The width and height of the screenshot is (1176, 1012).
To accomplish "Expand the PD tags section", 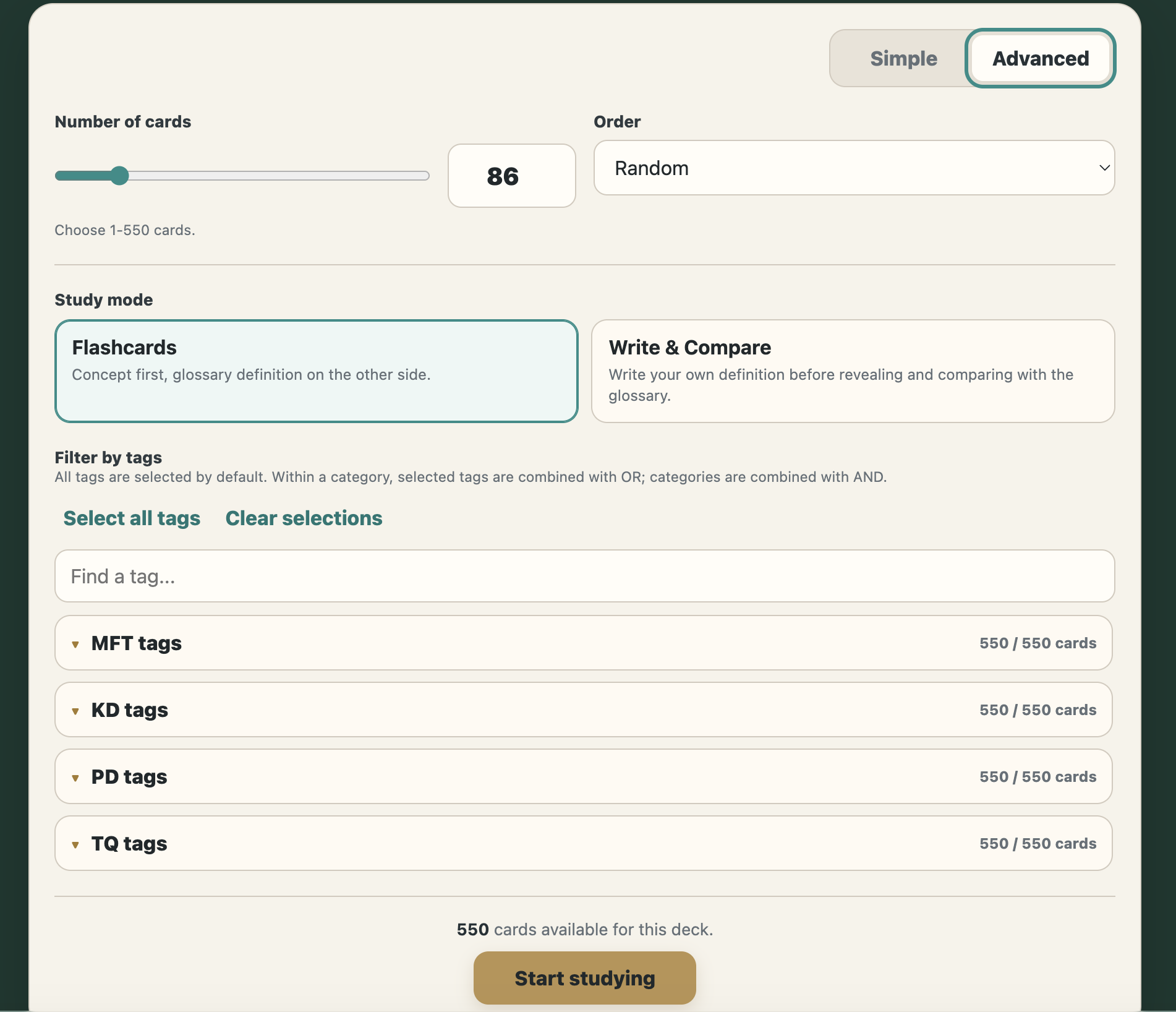I will pyautogui.click(x=583, y=776).
